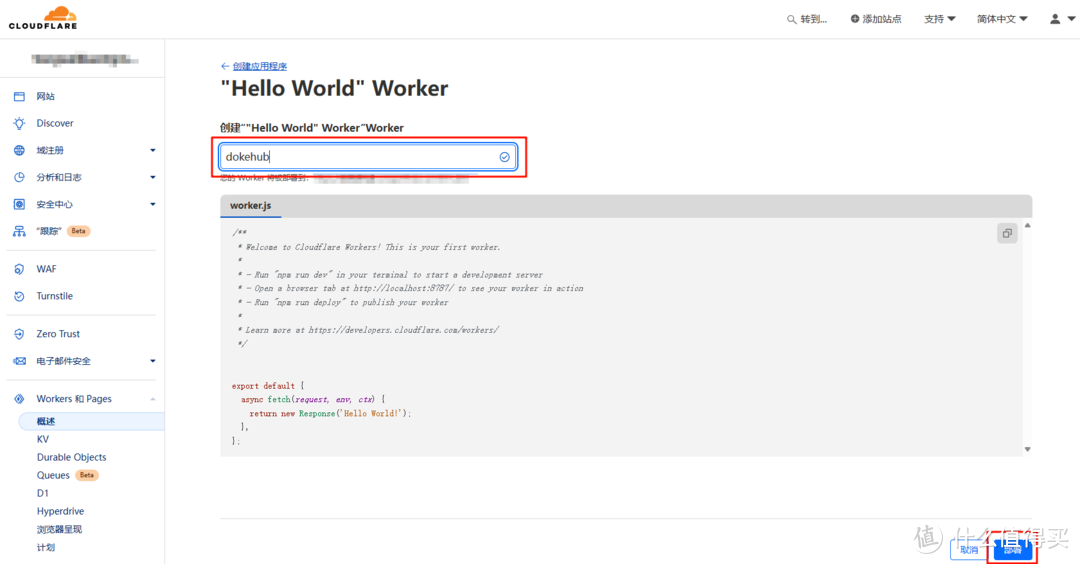The width and height of the screenshot is (1080, 564).
Task: Open the 支持 dropdown
Action: pos(939,19)
